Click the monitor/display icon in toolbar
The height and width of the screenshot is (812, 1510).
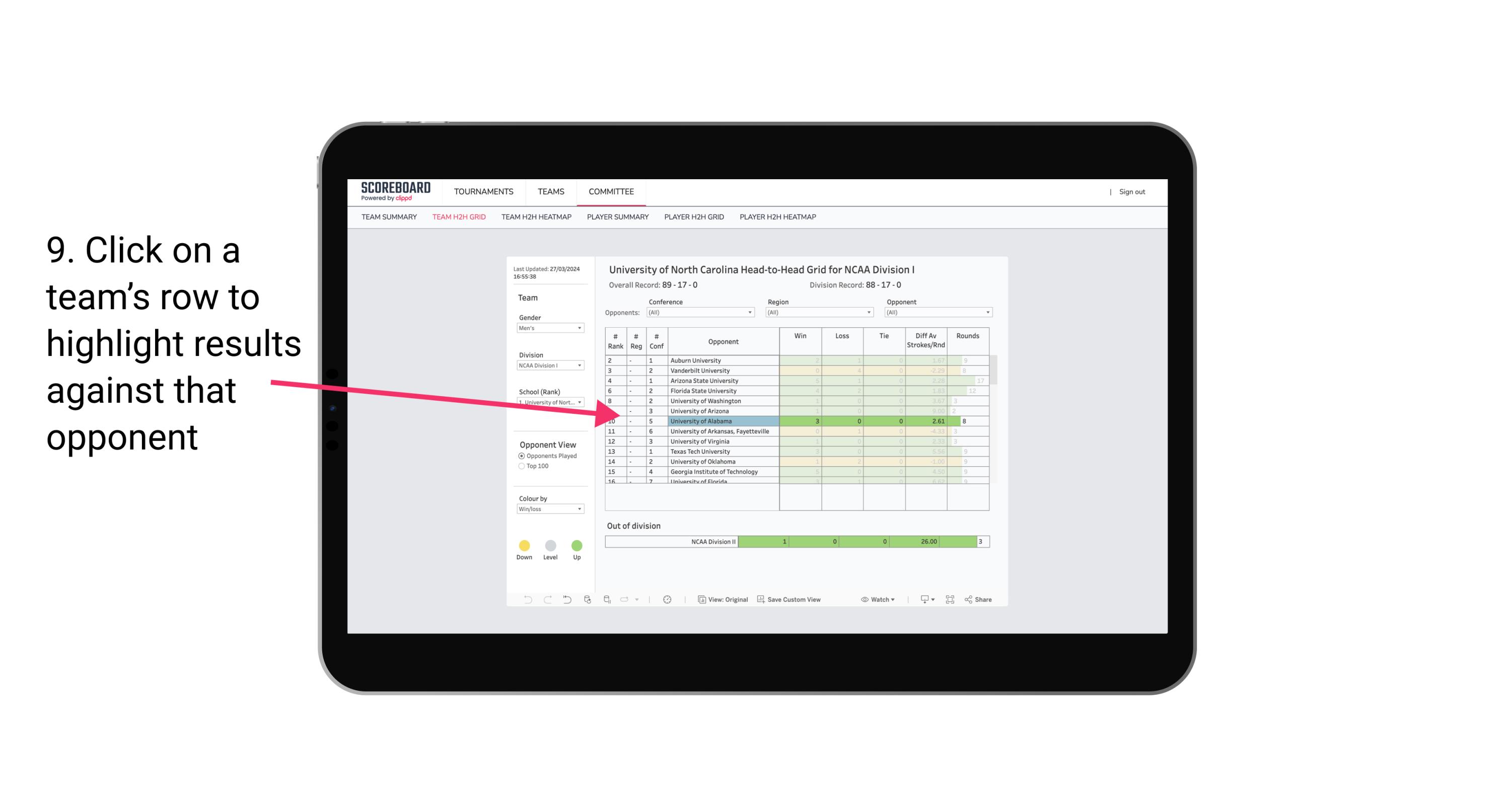[922, 600]
